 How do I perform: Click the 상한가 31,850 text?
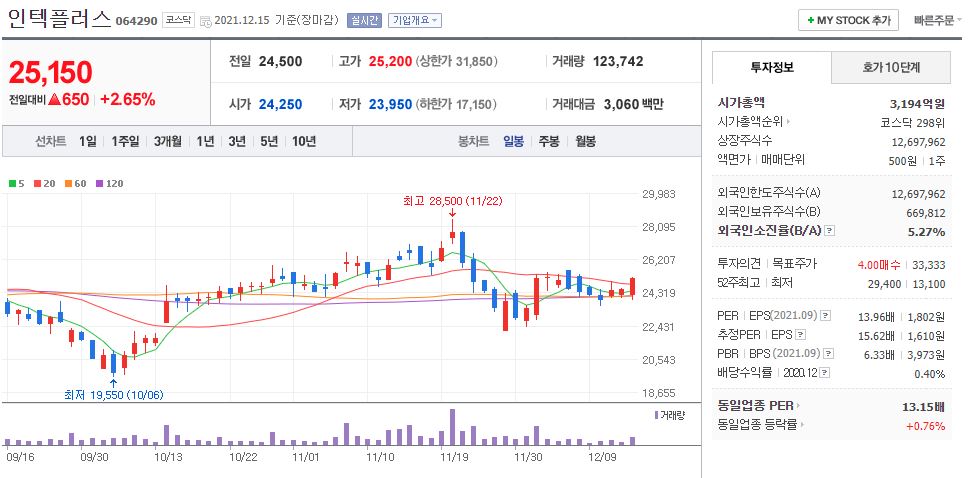tap(457, 61)
